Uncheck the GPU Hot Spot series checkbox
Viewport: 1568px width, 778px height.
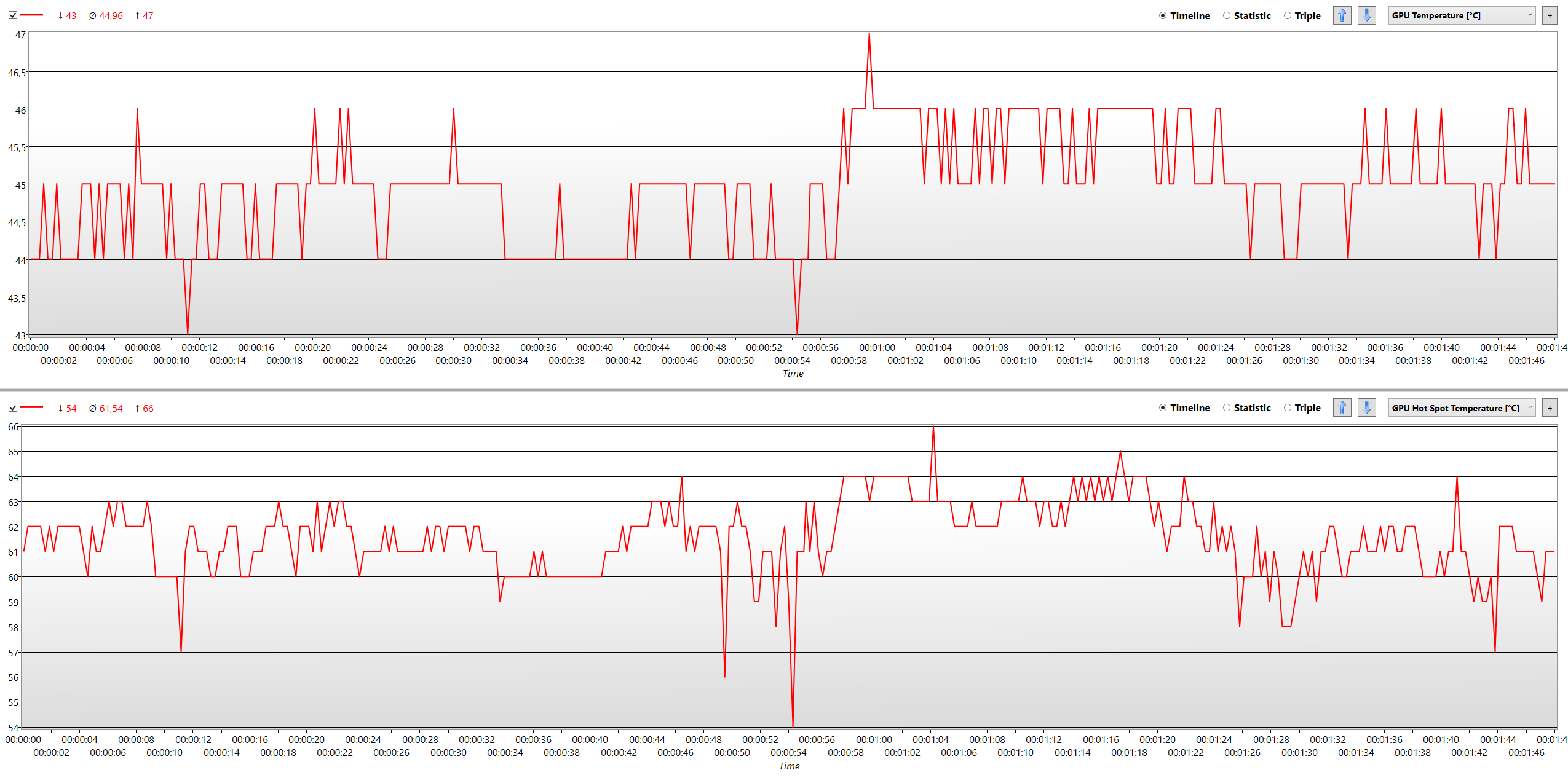(13, 408)
